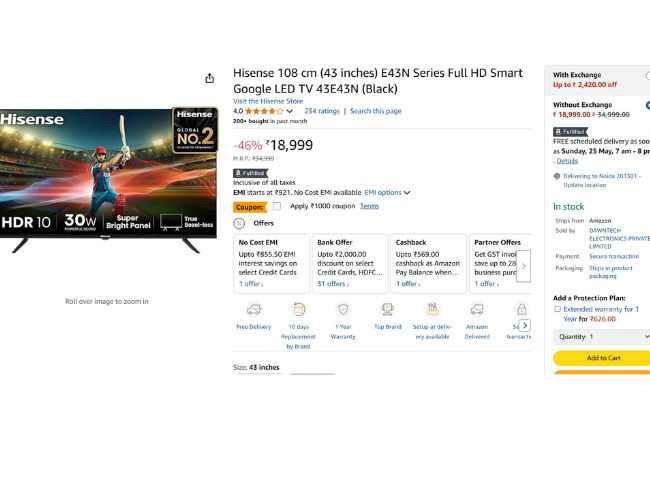Open the Quantity dropdown
650x480 pixels.
(x=602, y=337)
